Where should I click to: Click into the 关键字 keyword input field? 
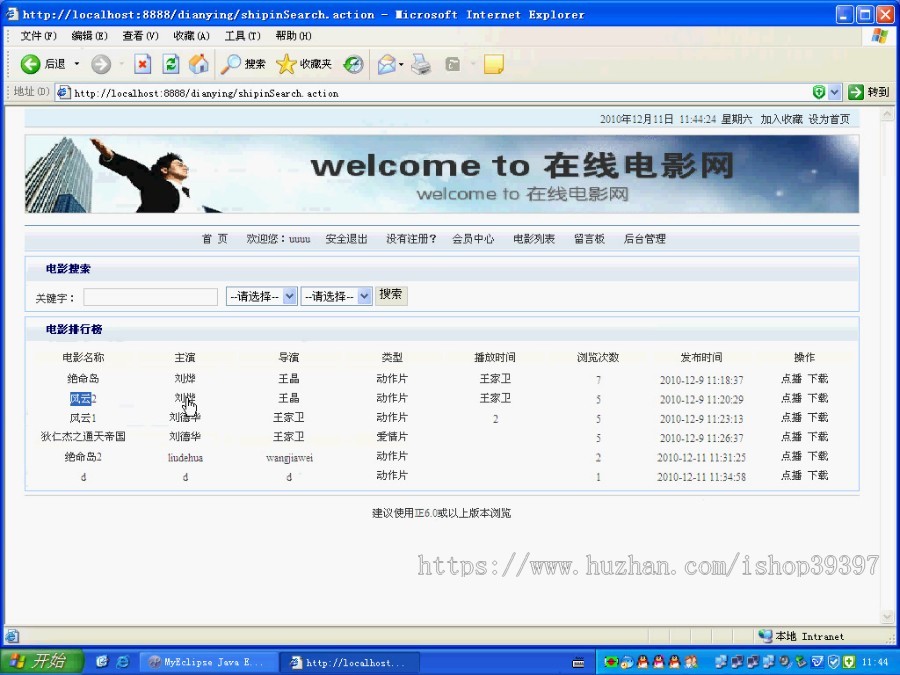(x=150, y=297)
